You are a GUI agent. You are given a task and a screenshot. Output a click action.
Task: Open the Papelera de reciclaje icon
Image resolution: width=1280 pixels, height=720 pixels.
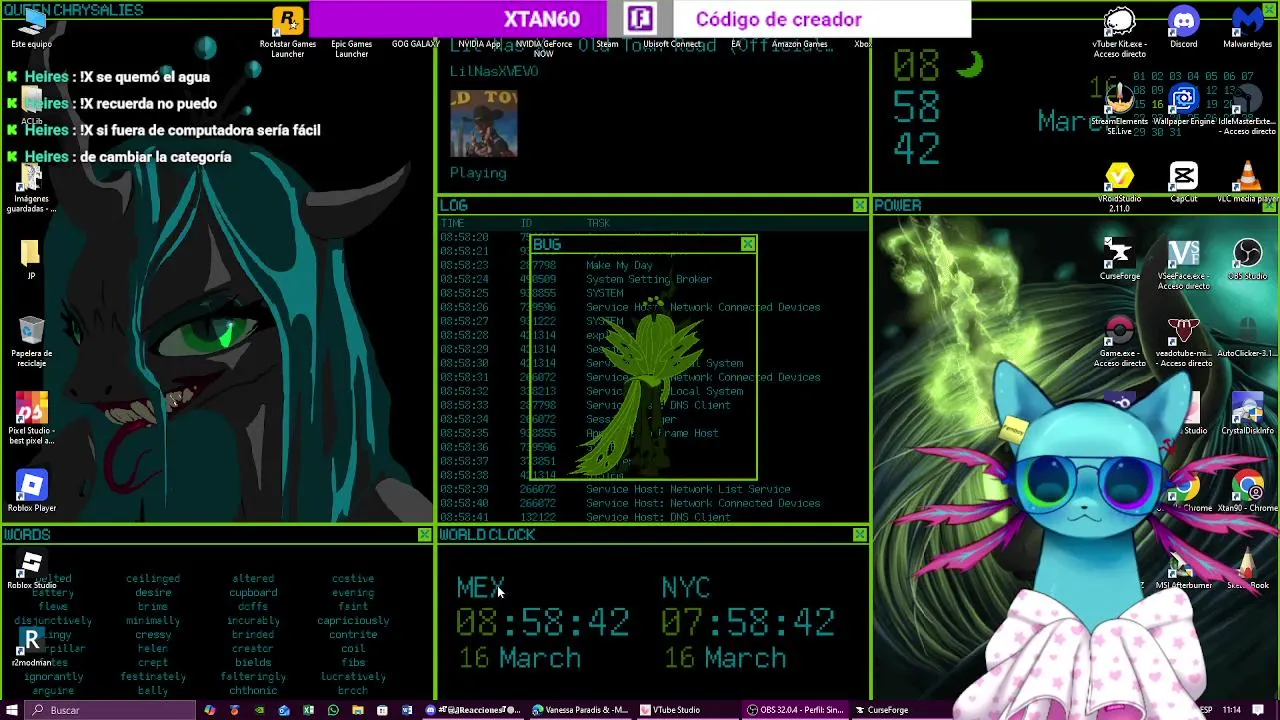click(x=32, y=342)
